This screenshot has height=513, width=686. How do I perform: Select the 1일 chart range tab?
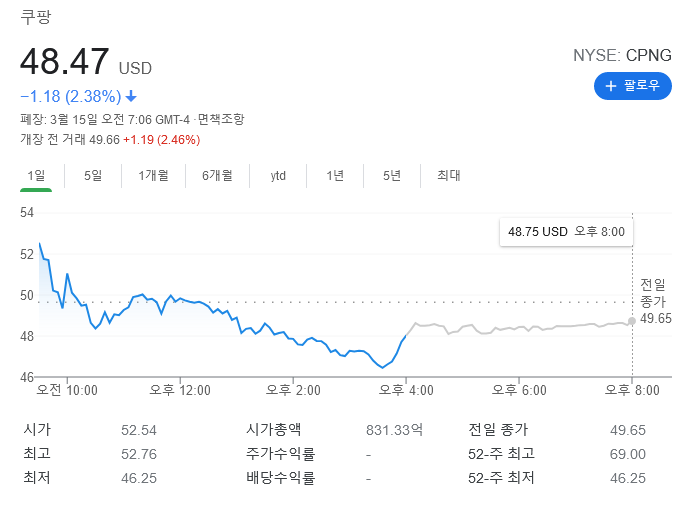[36, 176]
